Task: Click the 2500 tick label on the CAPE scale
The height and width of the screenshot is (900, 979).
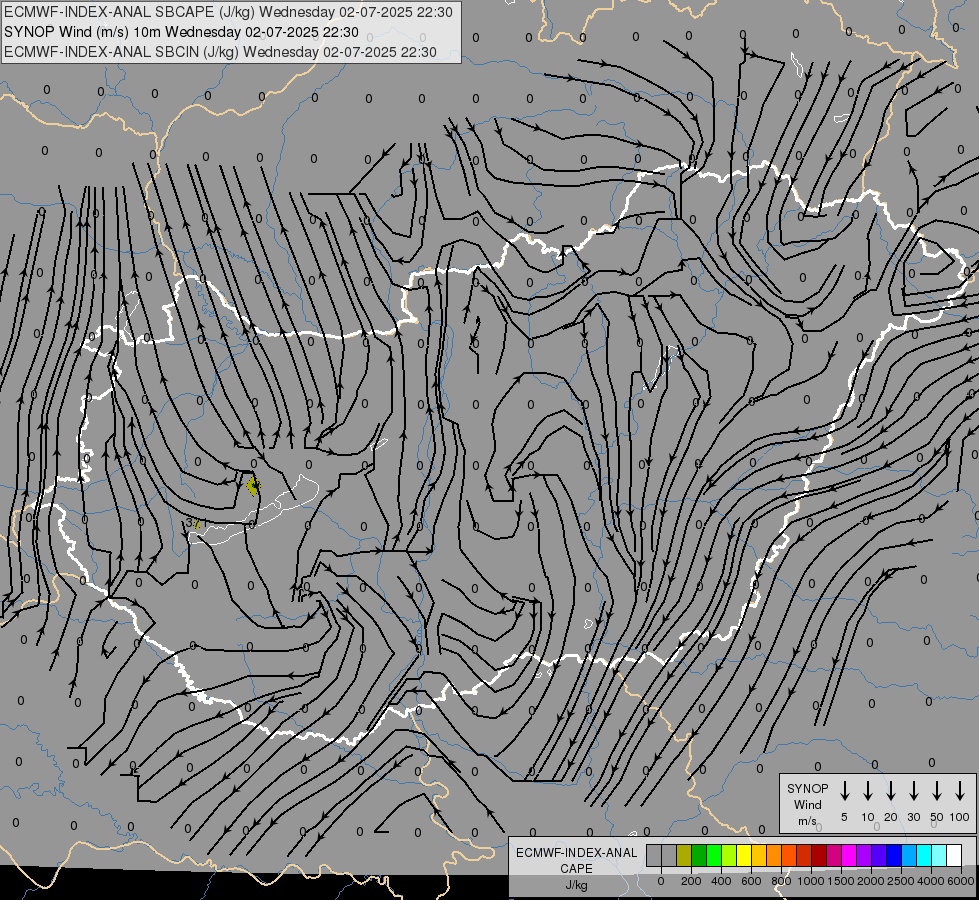Action: coord(901,881)
